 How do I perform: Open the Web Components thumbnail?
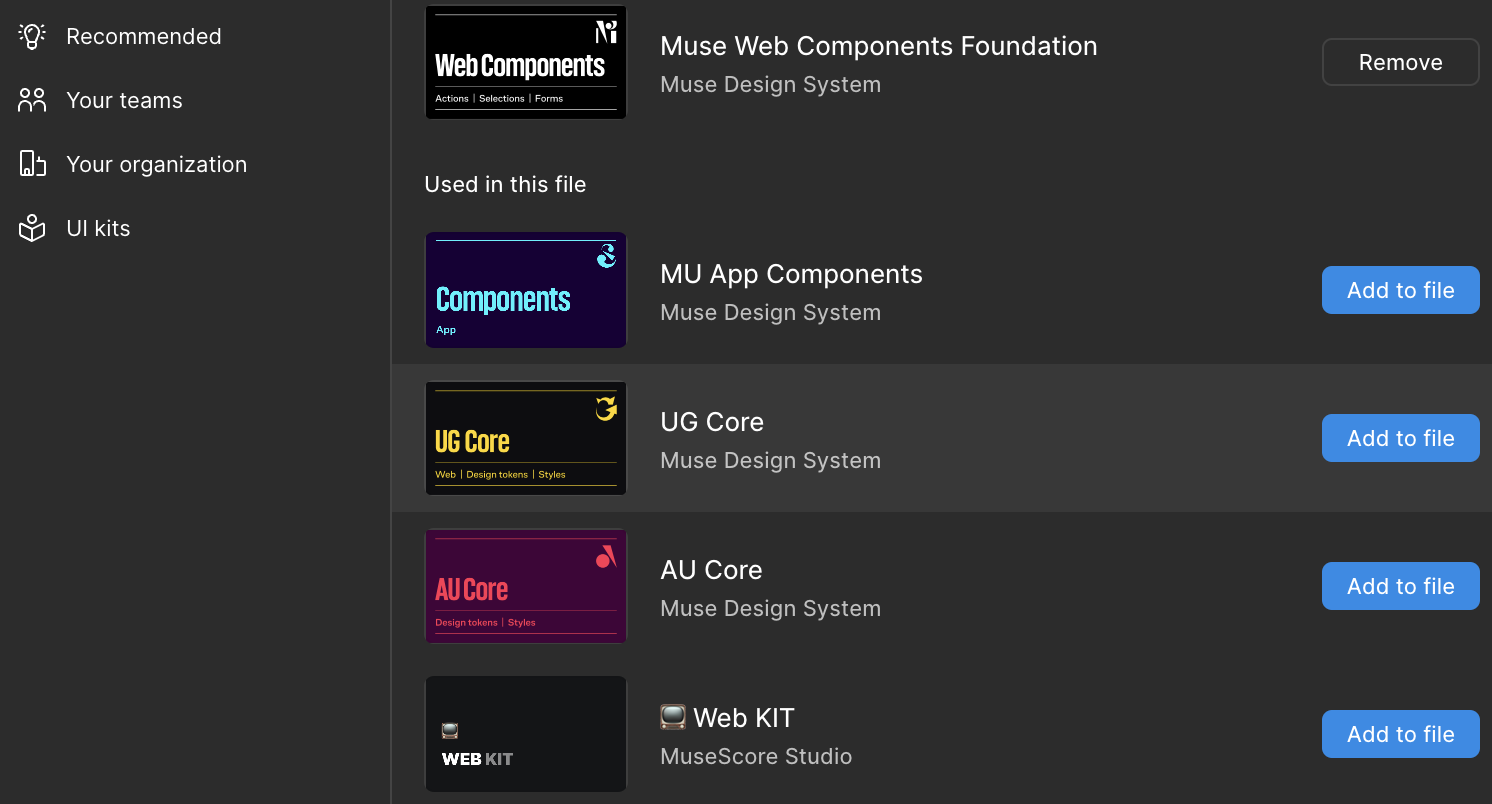coord(526,62)
